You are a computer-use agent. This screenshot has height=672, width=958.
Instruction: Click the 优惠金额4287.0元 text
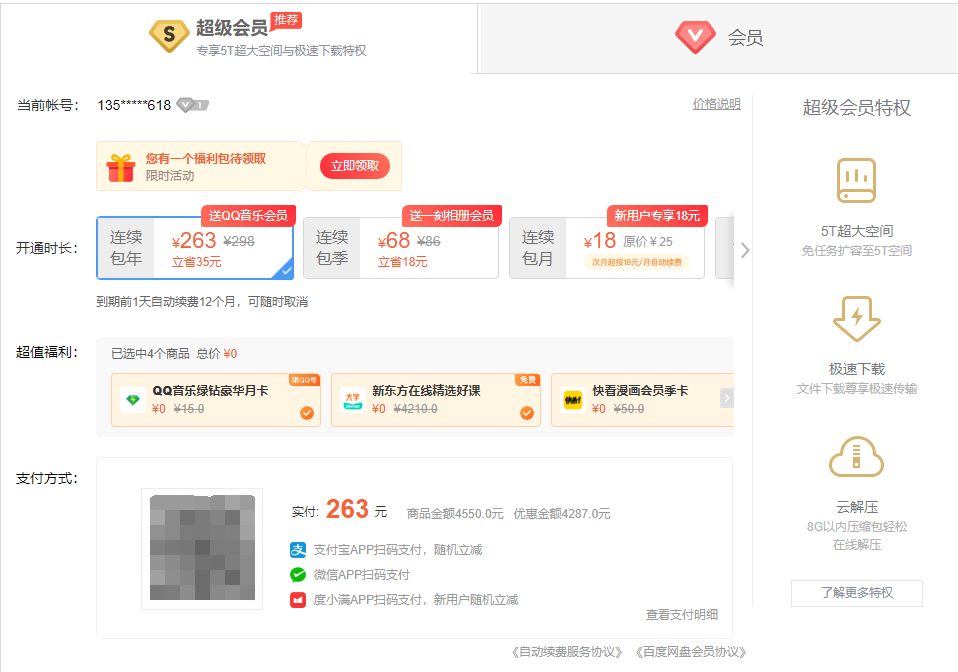[561, 514]
